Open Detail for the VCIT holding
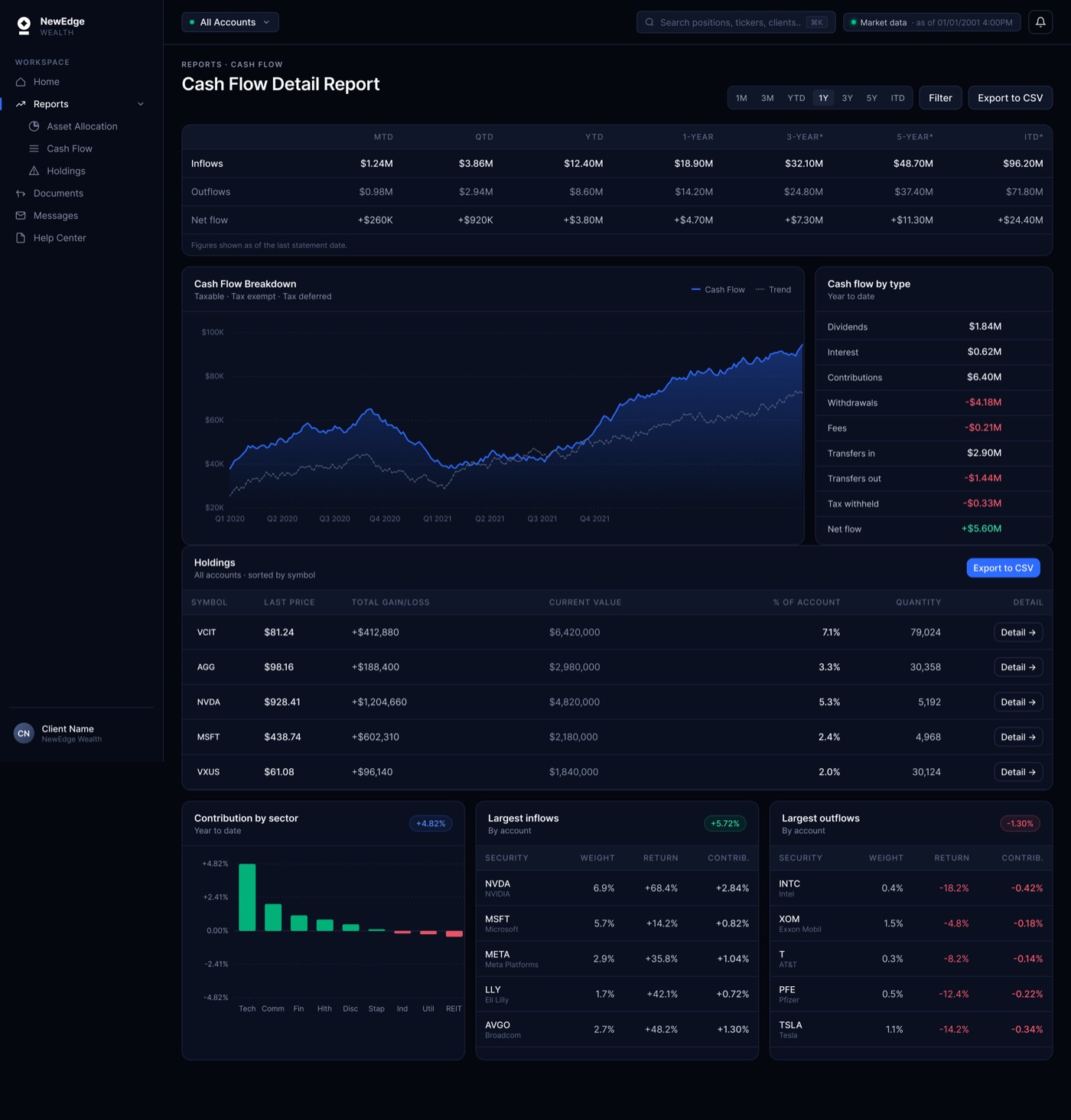The image size is (1071, 1120). pos(1018,633)
